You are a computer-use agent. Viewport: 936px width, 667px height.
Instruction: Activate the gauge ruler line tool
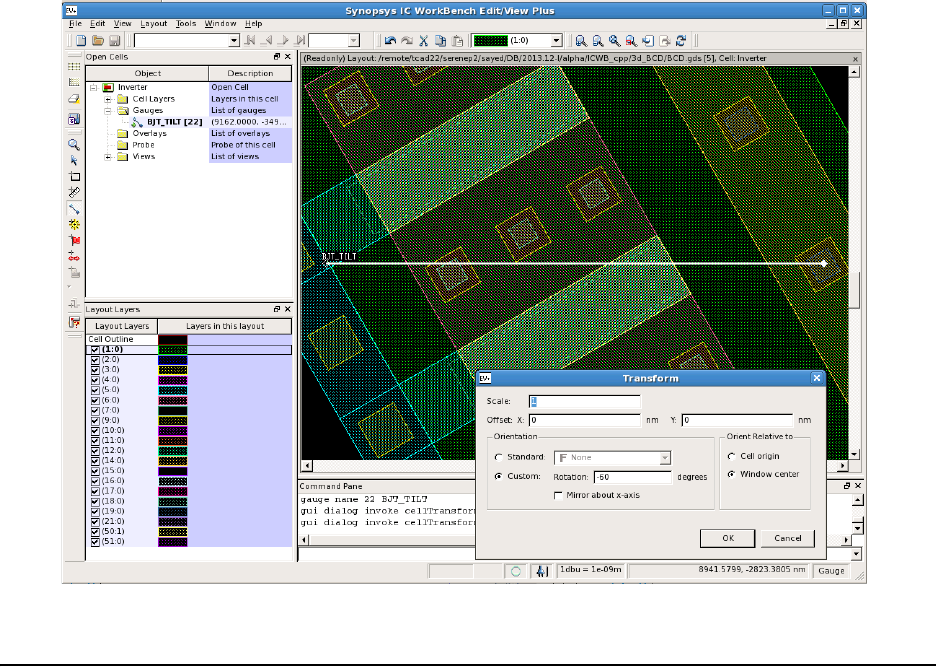click(x=73, y=209)
